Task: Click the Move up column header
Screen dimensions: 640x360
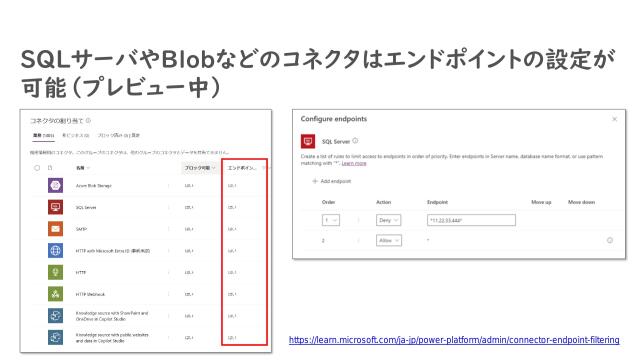Action: 541,202
